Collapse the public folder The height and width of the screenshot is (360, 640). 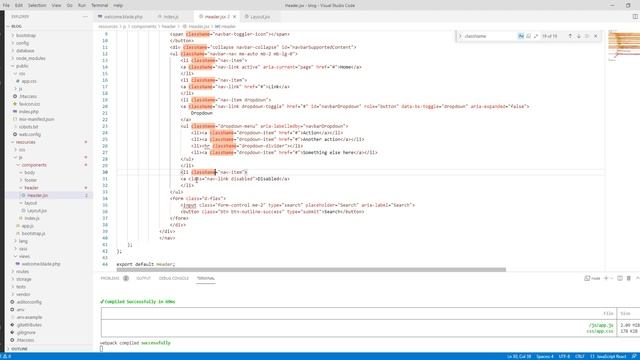(22, 66)
